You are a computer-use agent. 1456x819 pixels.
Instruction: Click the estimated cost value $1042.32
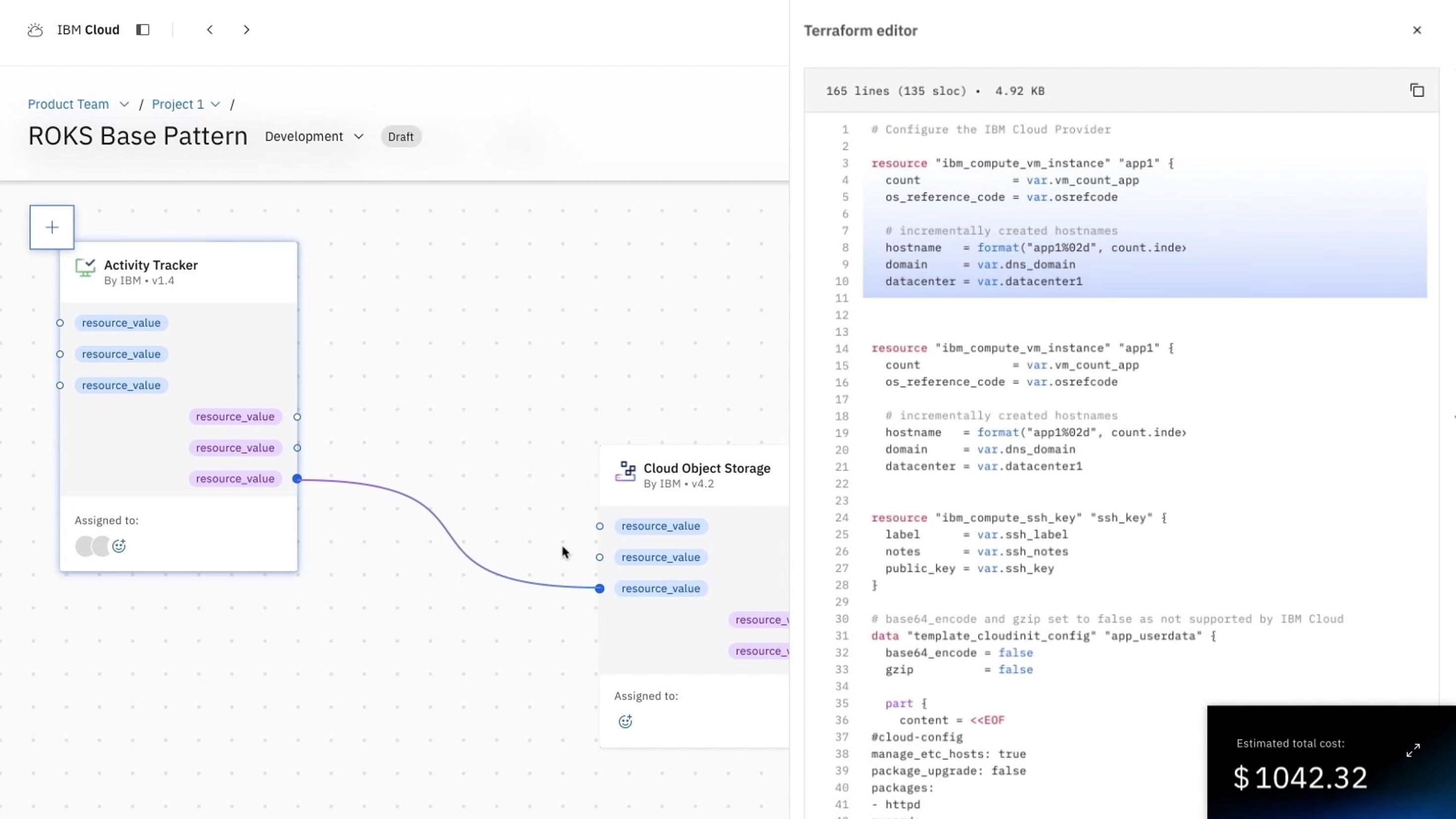point(1300,778)
